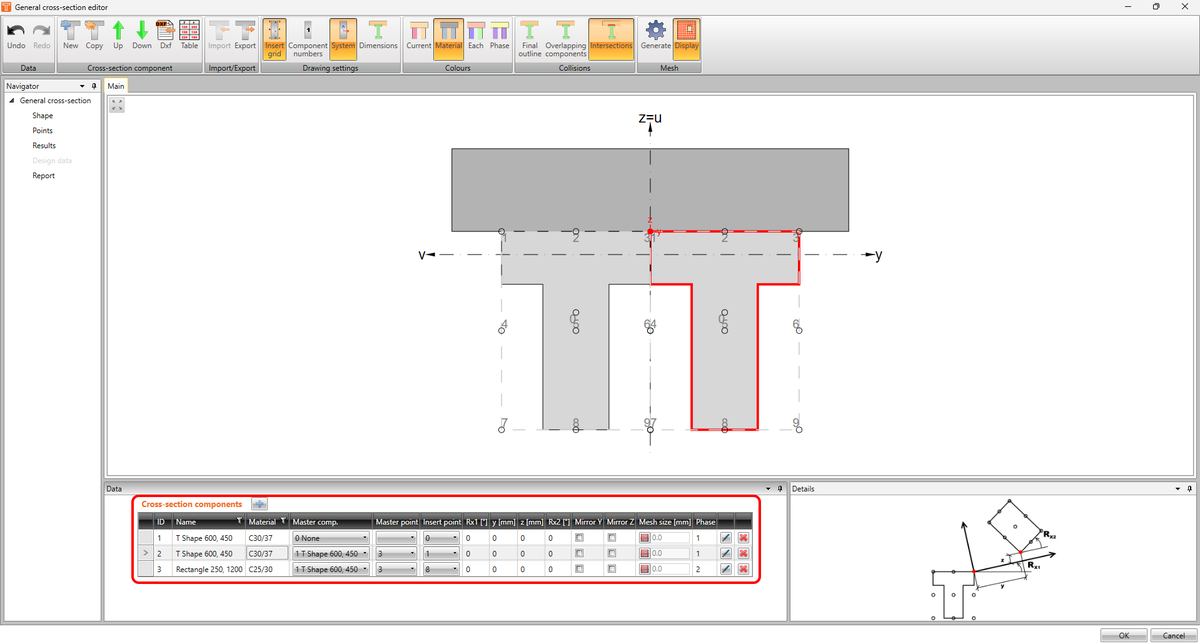Check Mirror Y for component 2
1200x644 pixels.
[587, 552]
